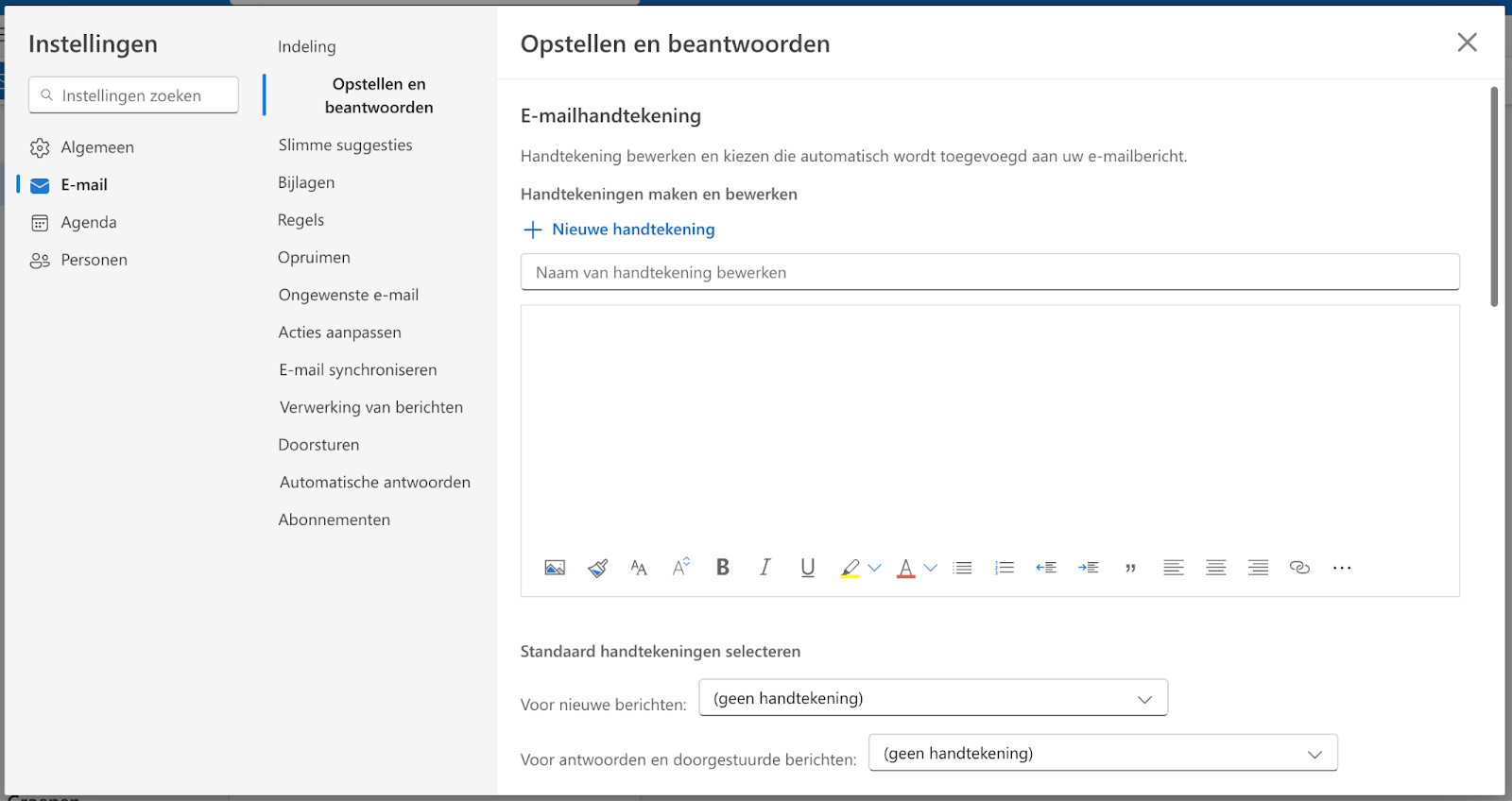Focus the Naam van handtekening bewerken field
This screenshot has width=1512, height=801.
tap(989, 272)
